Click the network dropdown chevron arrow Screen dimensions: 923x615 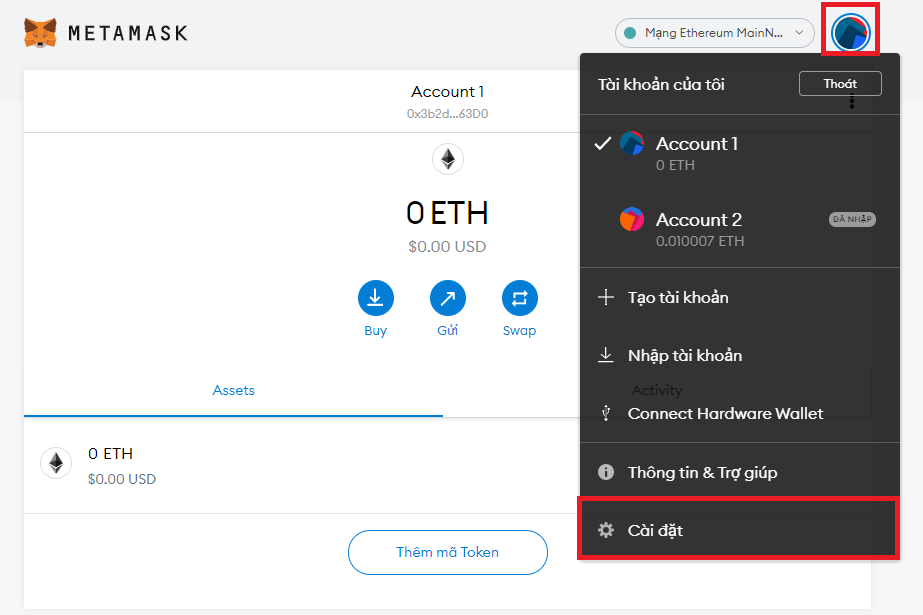799,32
